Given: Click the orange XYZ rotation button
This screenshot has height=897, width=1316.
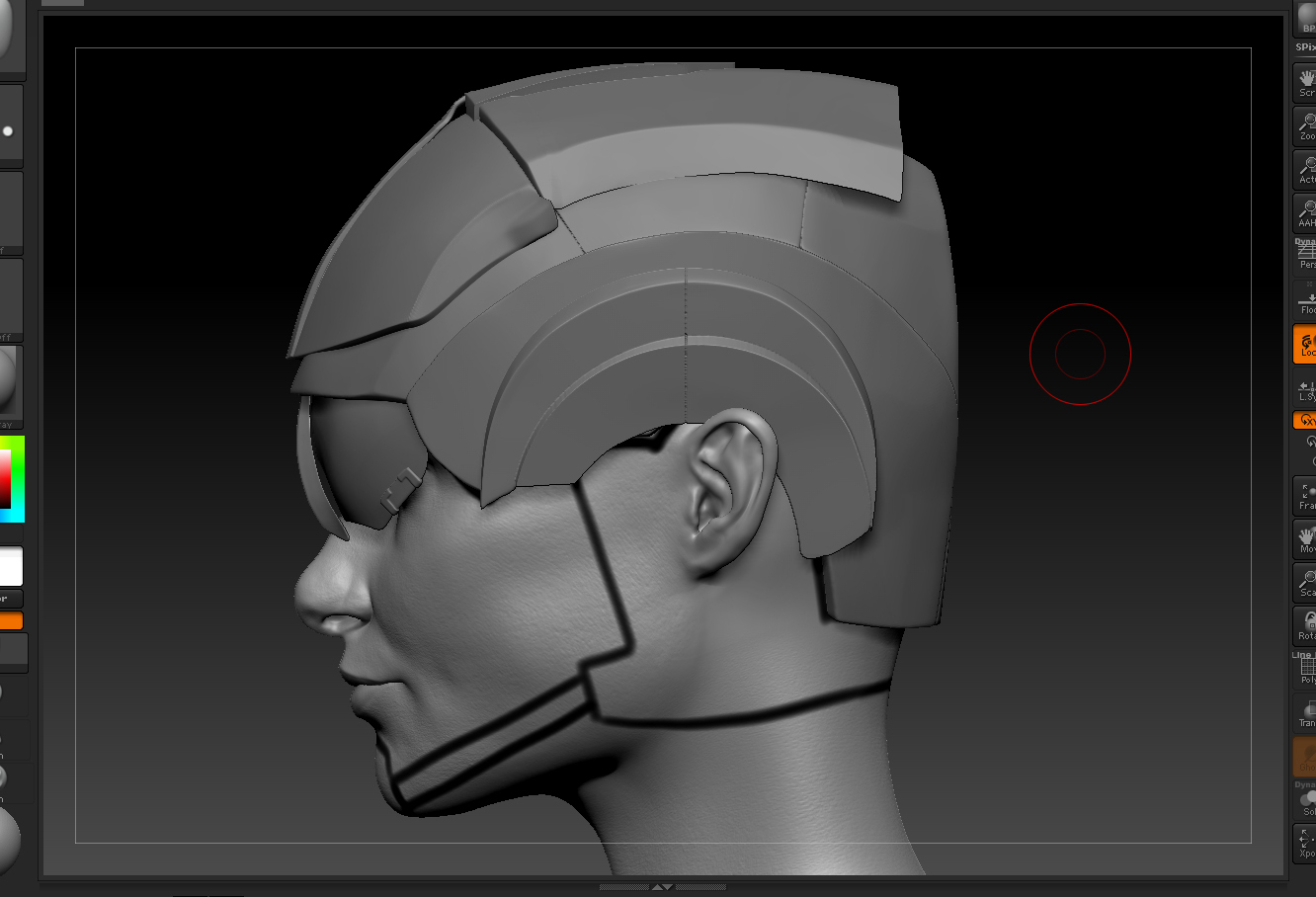Looking at the screenshot, I should 1305,420.
